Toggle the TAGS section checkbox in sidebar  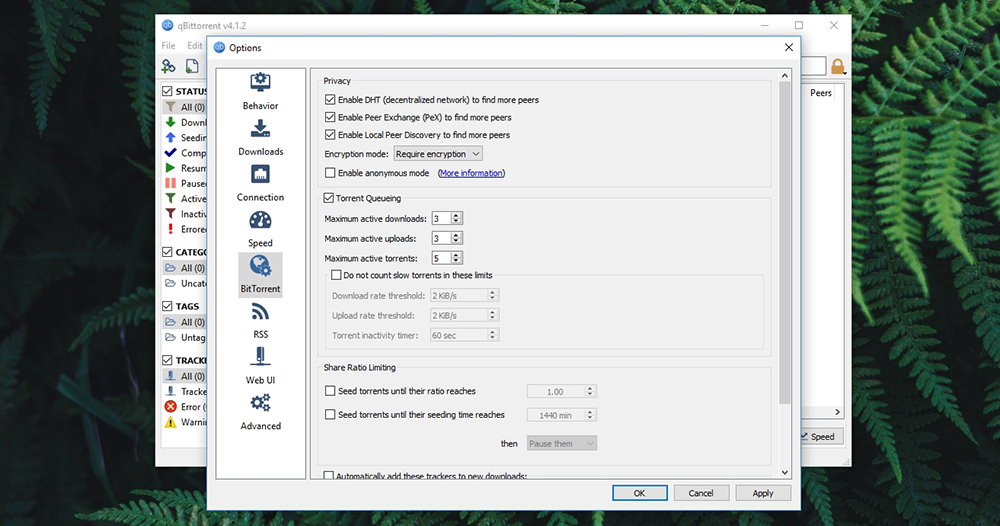[x=167, y=306]
